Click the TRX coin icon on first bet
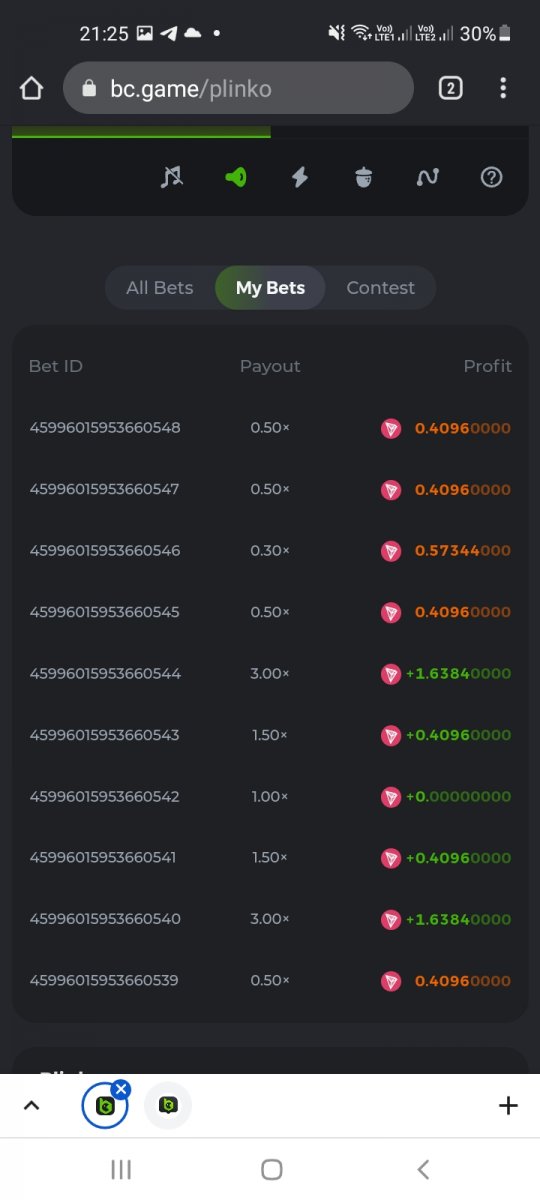Image resolution: width=540 pixels, height=1200 pixels. [x=391, y=429]
